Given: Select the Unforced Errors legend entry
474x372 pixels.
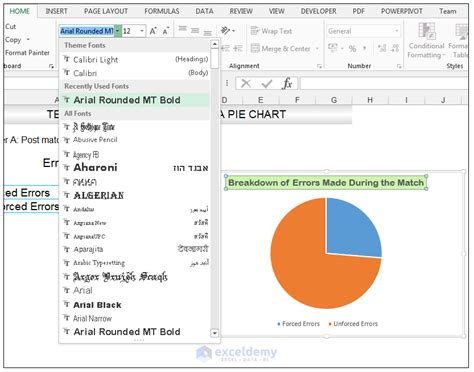Looking at the screenshot, I should pyautogui.click(x=353, y=324).
